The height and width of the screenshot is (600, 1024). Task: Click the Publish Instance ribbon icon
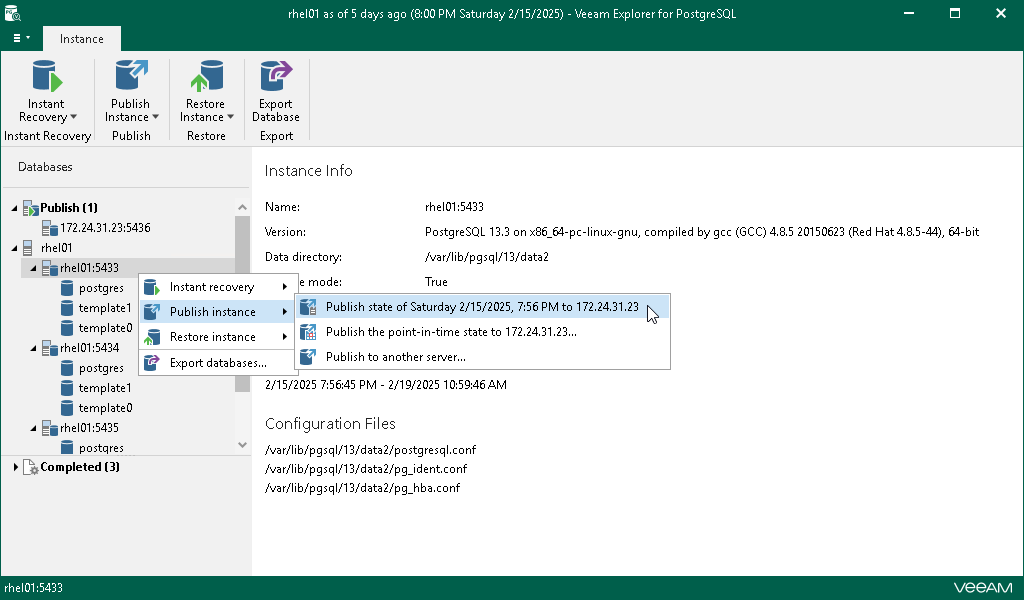(130, 78)
